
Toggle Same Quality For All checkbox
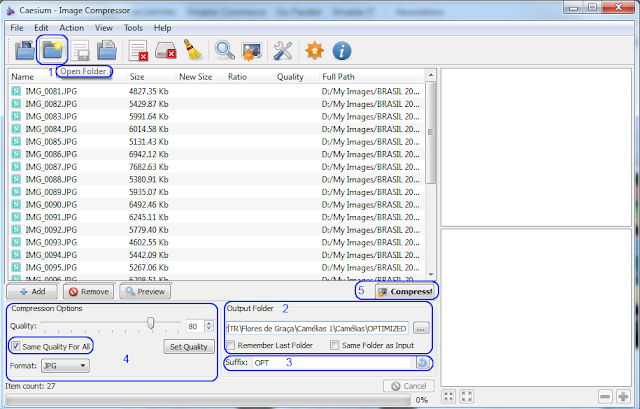point(16,346)
